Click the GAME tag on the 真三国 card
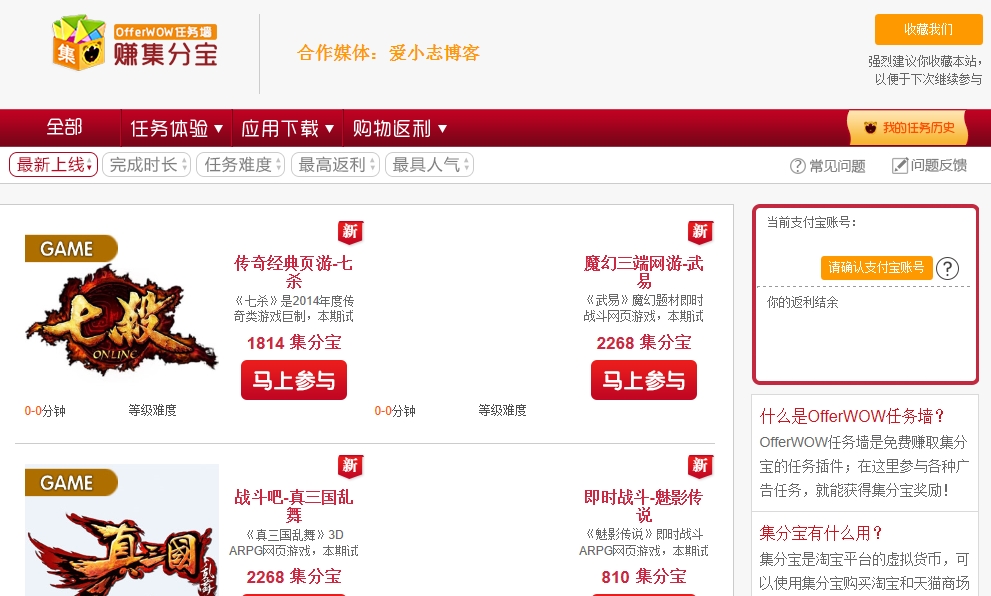 (71, 482)
